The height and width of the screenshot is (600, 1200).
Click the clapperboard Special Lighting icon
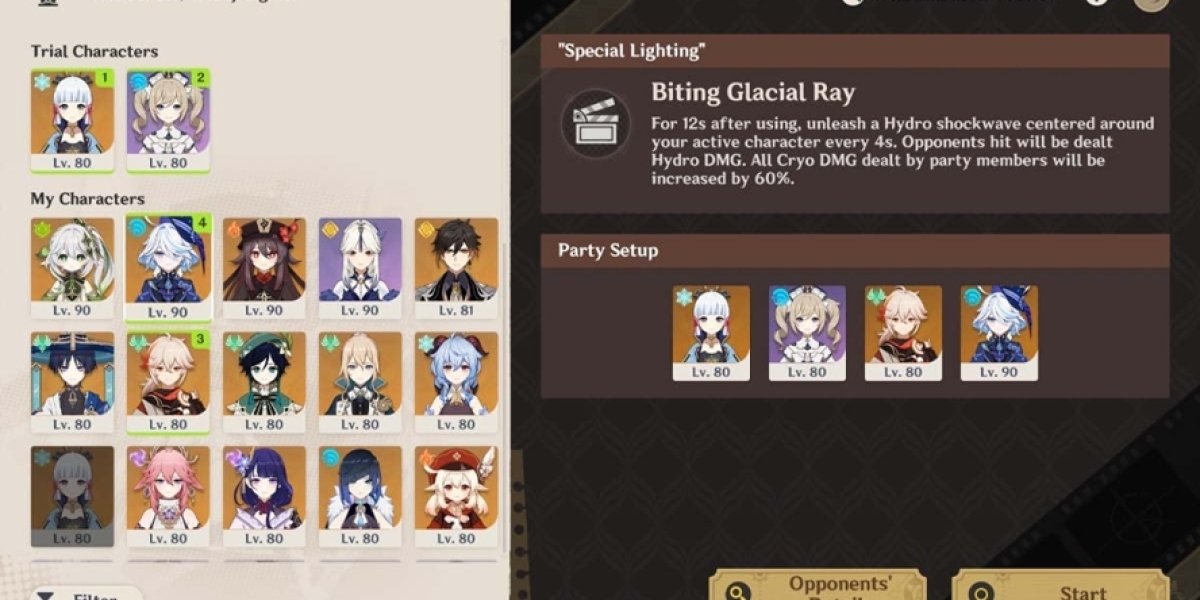pyautogui.click(x=595, y=123)
